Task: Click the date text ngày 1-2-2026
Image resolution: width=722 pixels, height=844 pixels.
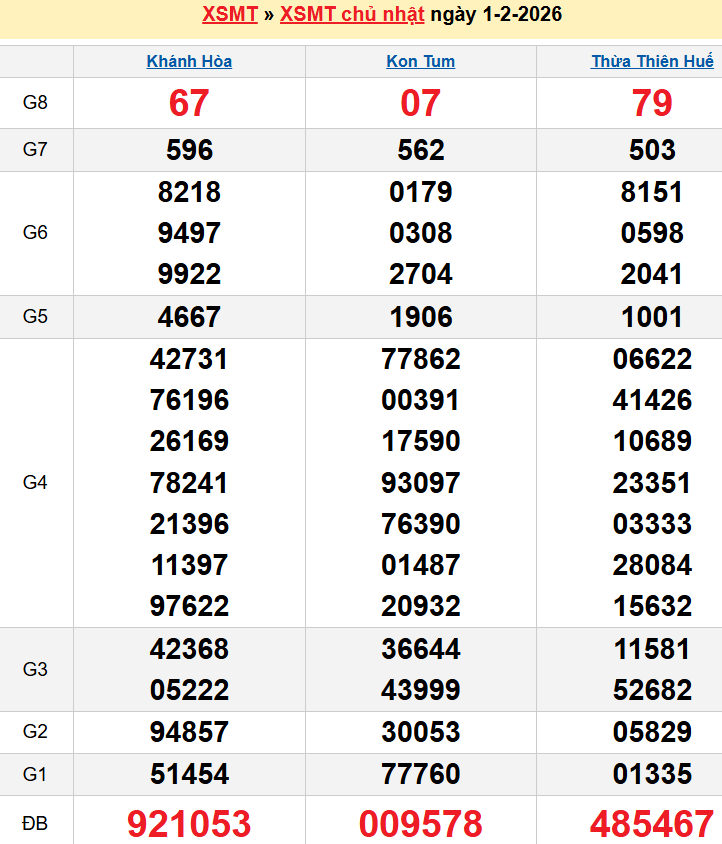Action: [x=496, y=14]
